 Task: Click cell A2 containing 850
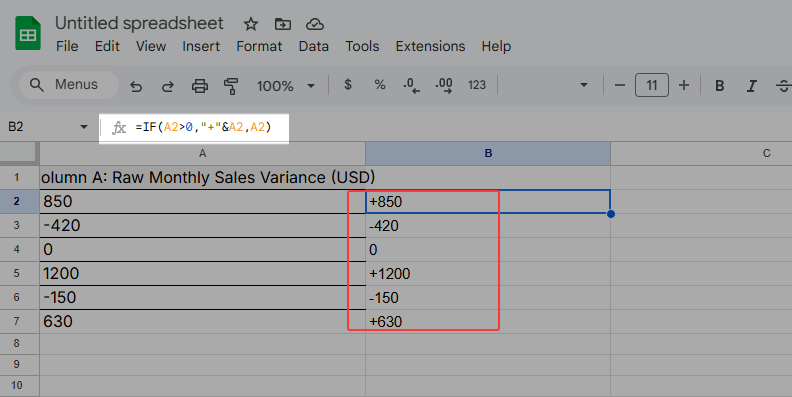203,202
